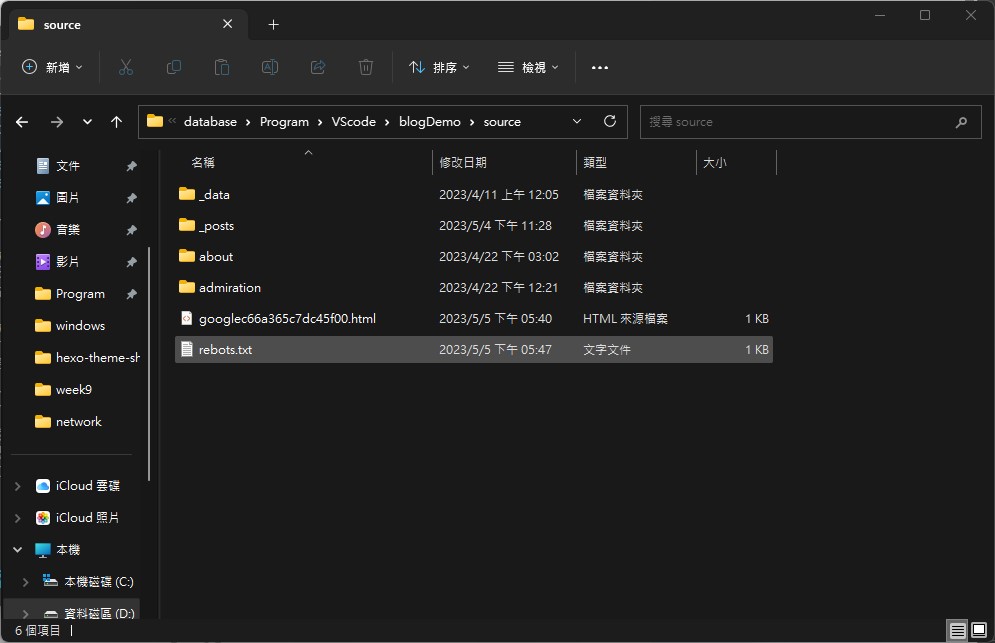Click the Cut scissors icon
Image resolution: width=995 pixels, height=643 pixels.
point(126,67)
